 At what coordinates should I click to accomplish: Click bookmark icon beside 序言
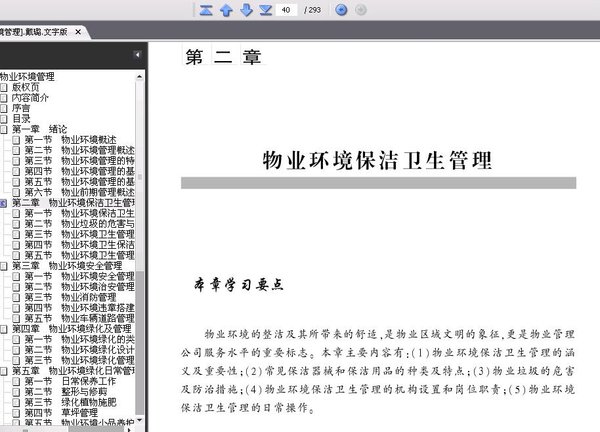[x=4, y=108]
